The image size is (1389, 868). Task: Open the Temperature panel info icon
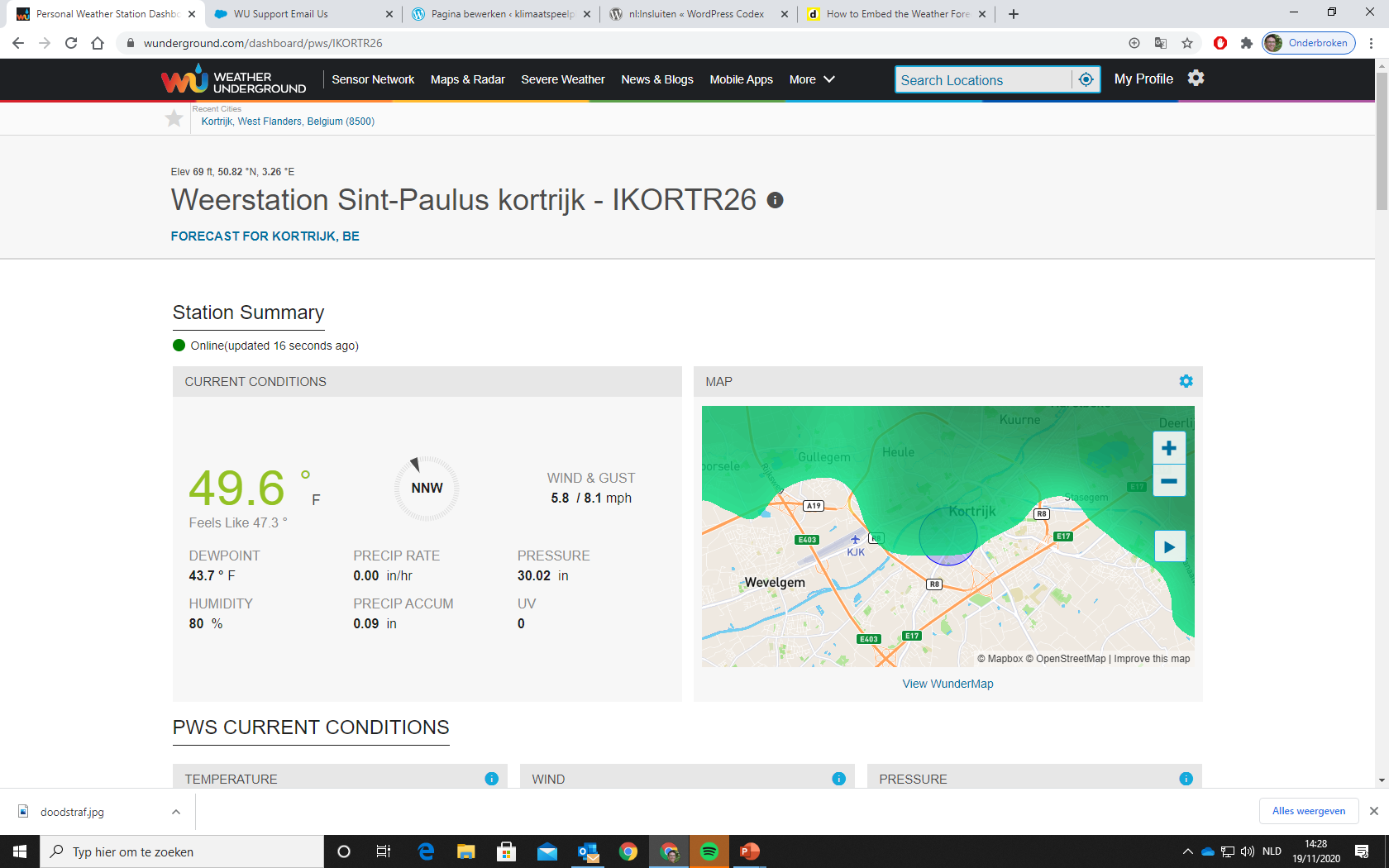(491, 779)
